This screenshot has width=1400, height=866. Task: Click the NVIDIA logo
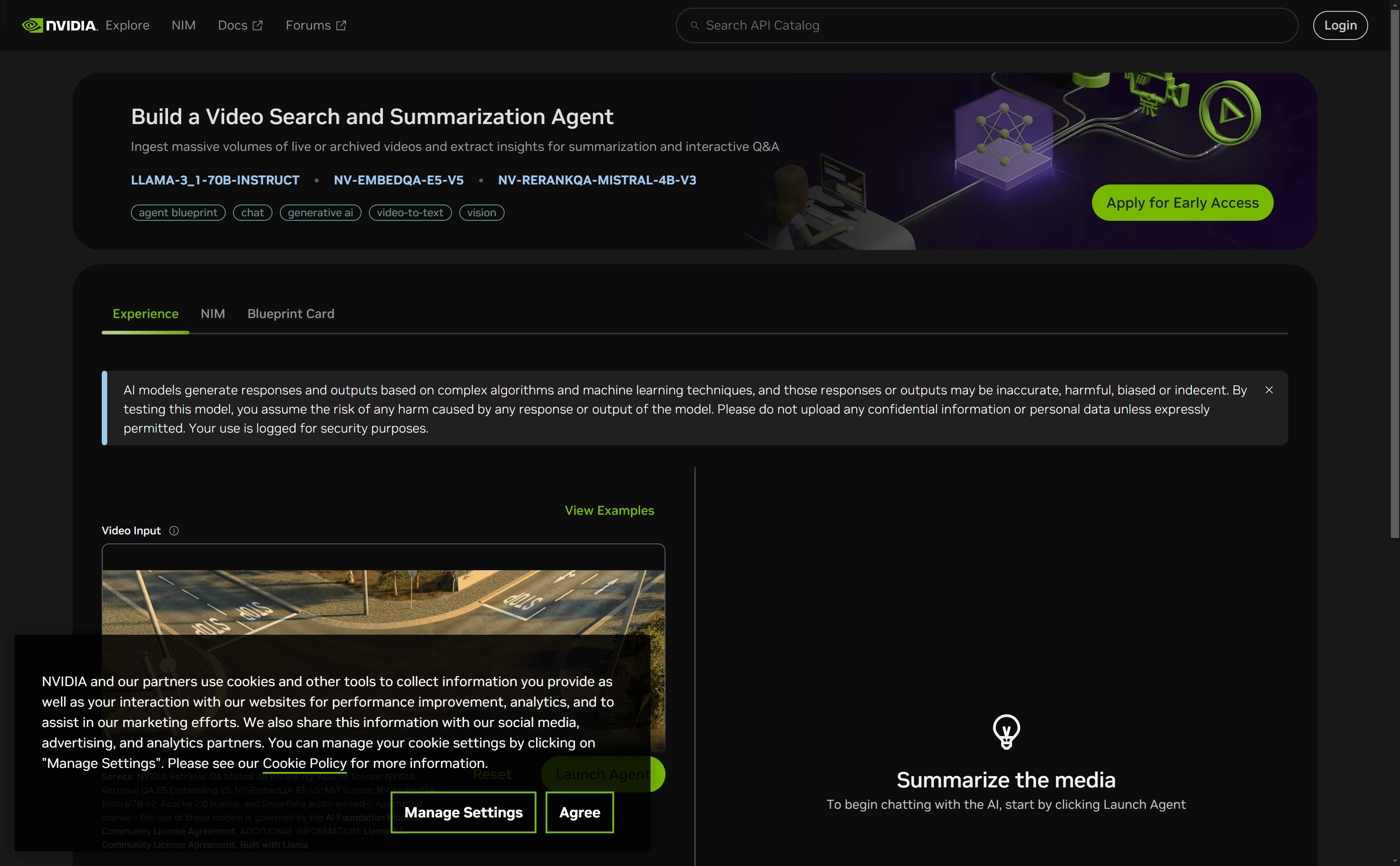[60, 25]
